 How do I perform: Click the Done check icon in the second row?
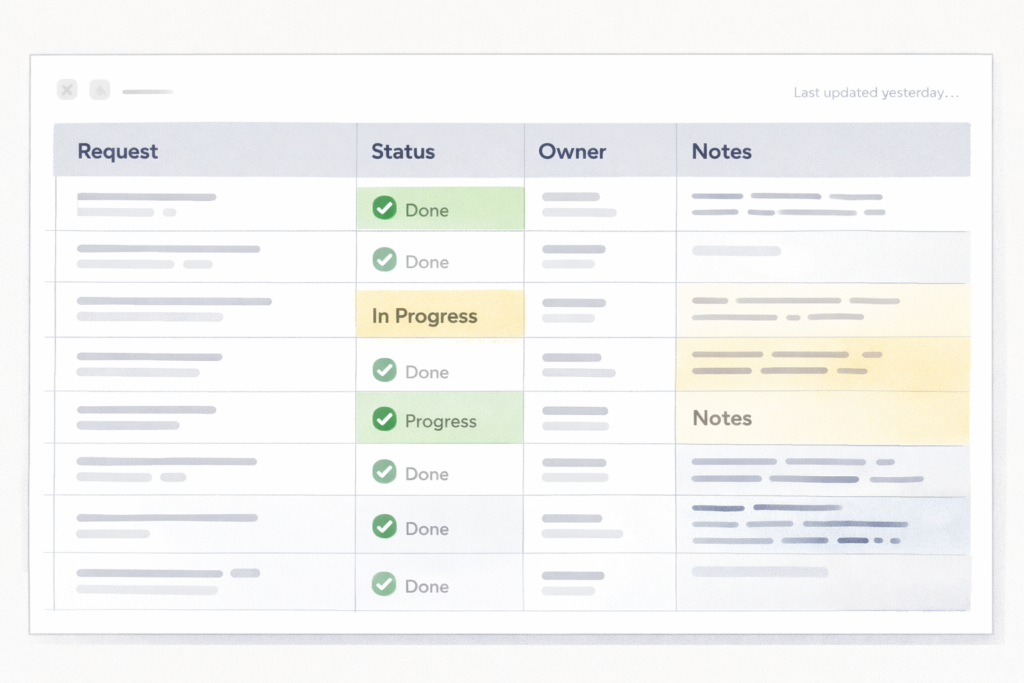click(384, 260)
